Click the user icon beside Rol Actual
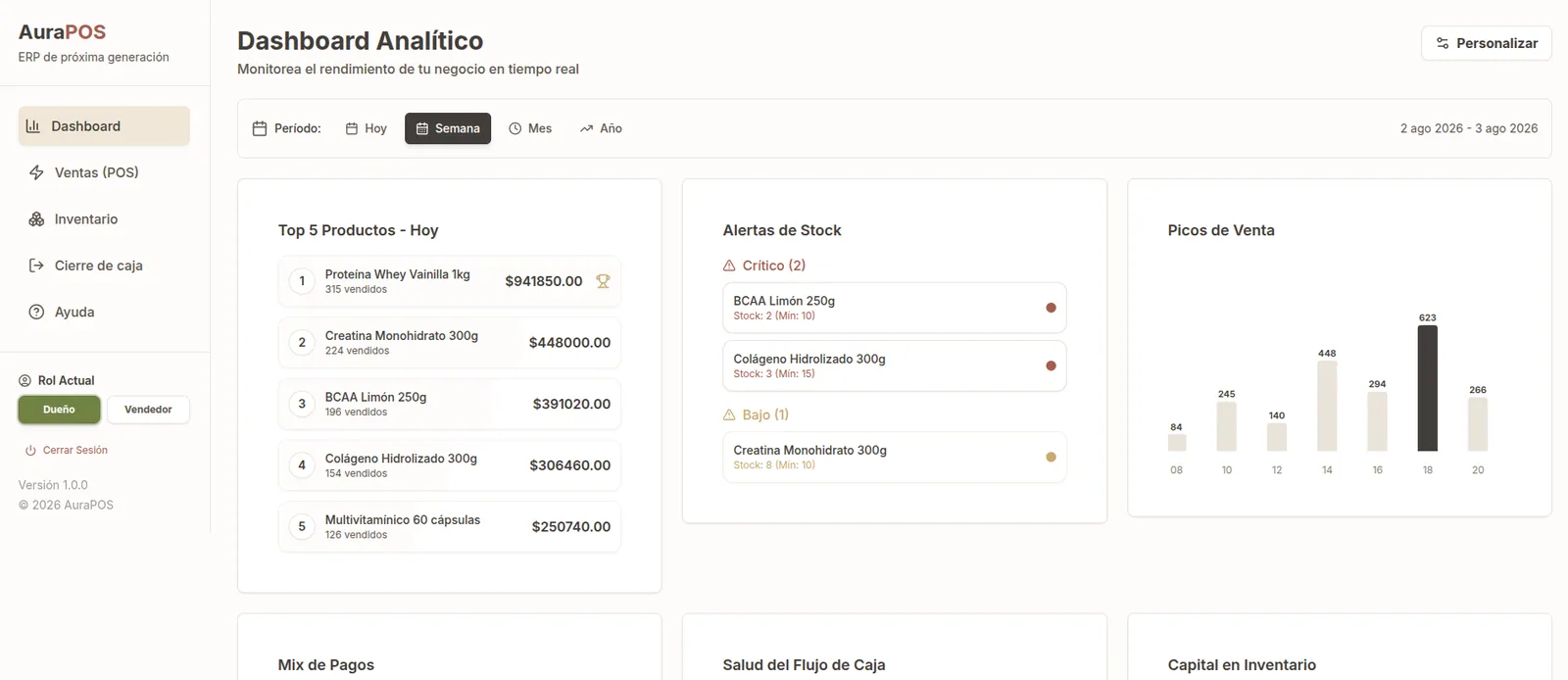 point(25,381)
